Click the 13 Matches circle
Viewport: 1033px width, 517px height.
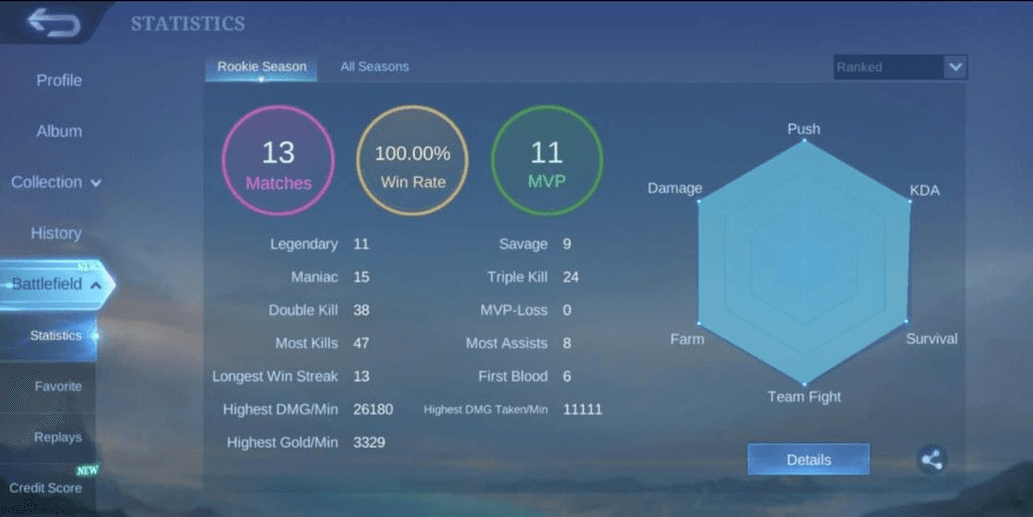coord(278,161)
